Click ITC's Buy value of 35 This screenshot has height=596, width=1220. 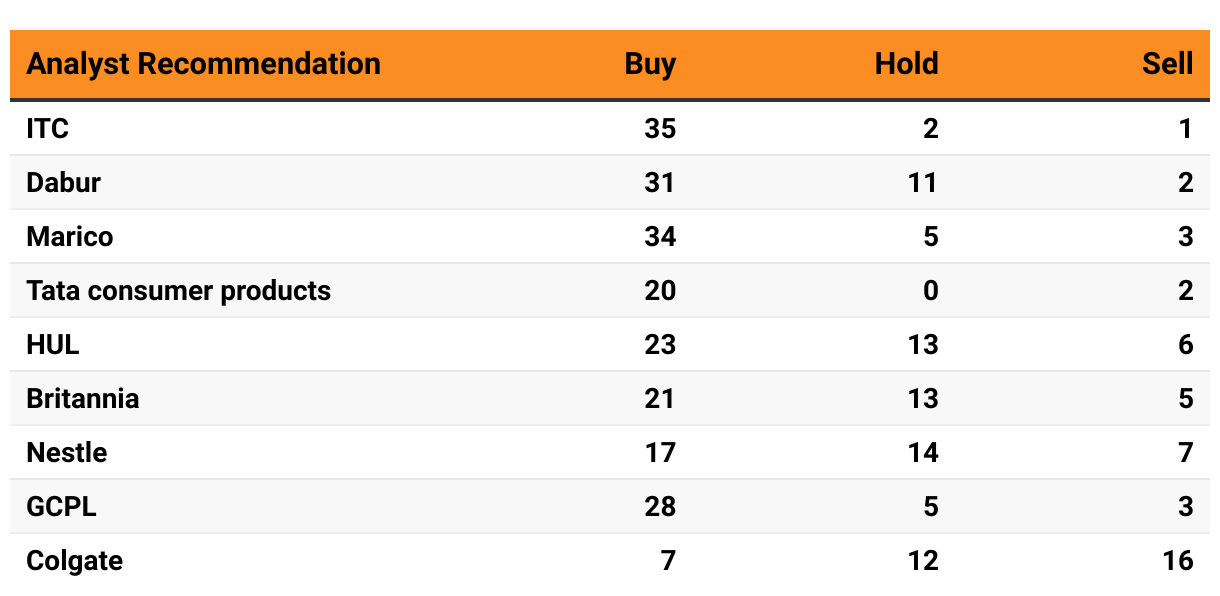click(659, 129)
